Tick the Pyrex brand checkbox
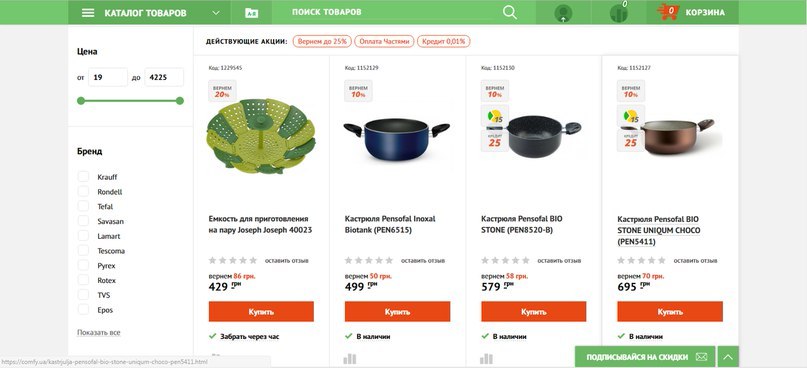 83,266
